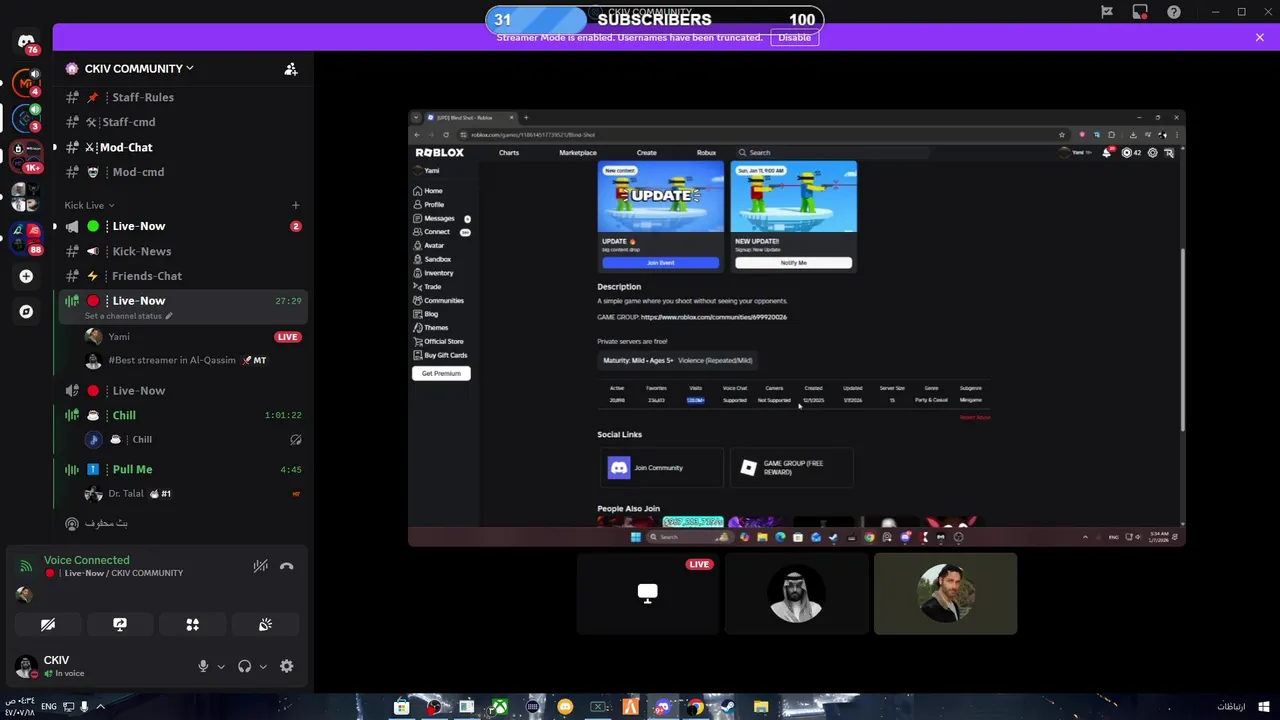The width and height of the screenshot is (1280, 720).
Task: Open the Friends-Chat channel
Action: click(x=181, y=276)
